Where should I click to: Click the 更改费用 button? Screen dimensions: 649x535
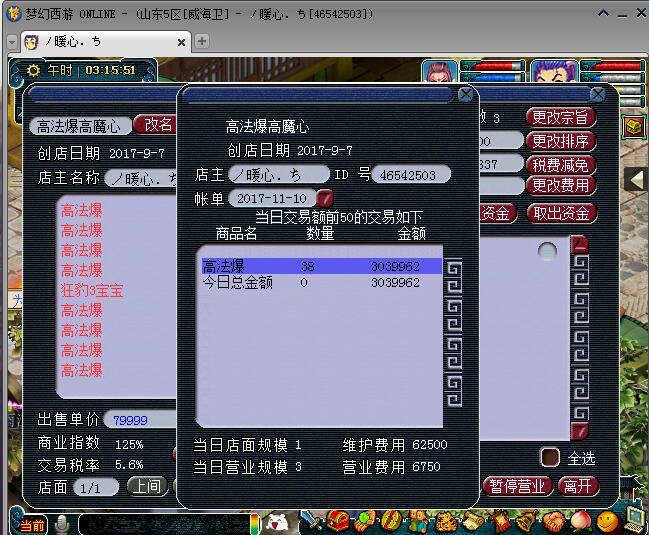[560, 185]
